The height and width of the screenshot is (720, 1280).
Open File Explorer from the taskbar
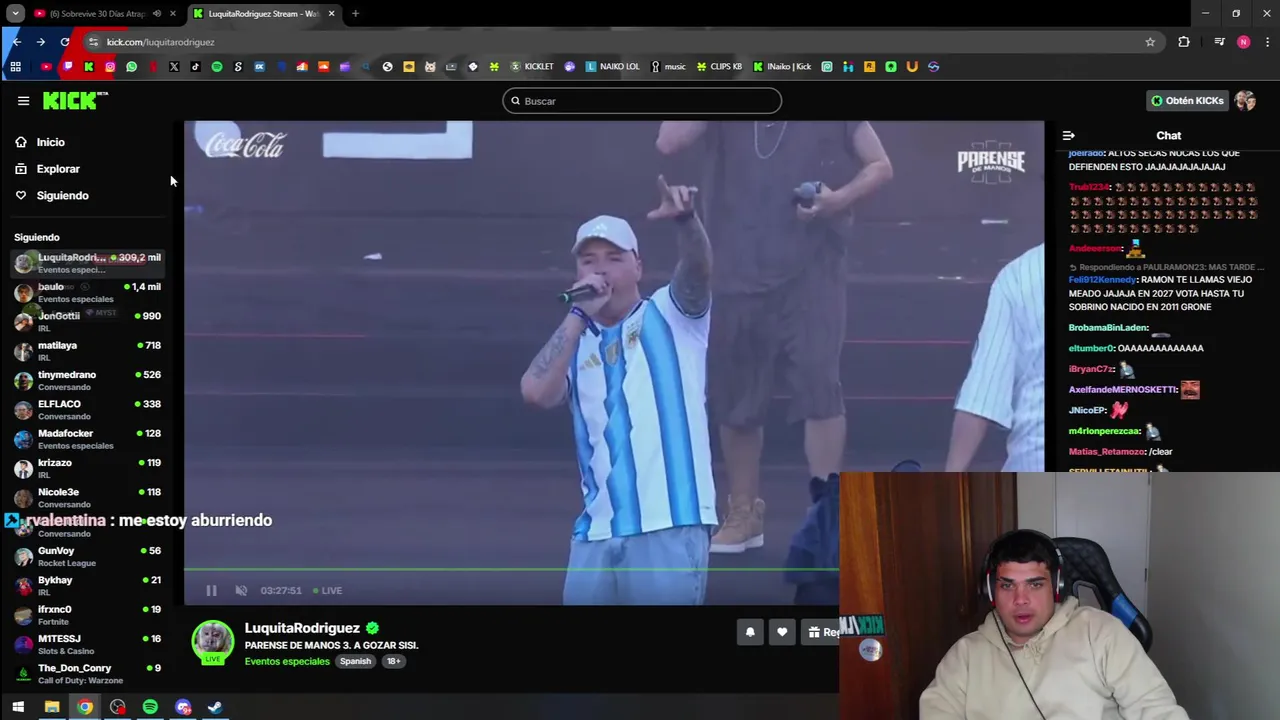pos(52,707)
